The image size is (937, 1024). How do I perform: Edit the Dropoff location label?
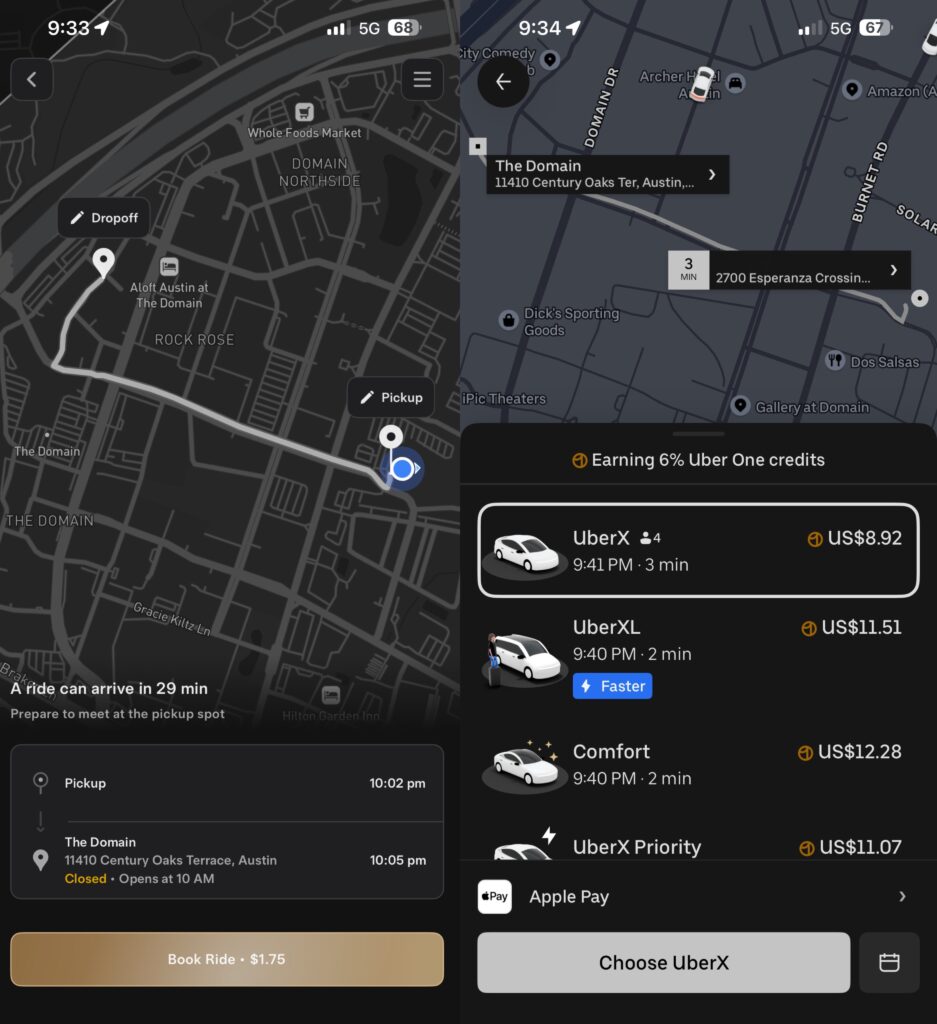[104, 217]
